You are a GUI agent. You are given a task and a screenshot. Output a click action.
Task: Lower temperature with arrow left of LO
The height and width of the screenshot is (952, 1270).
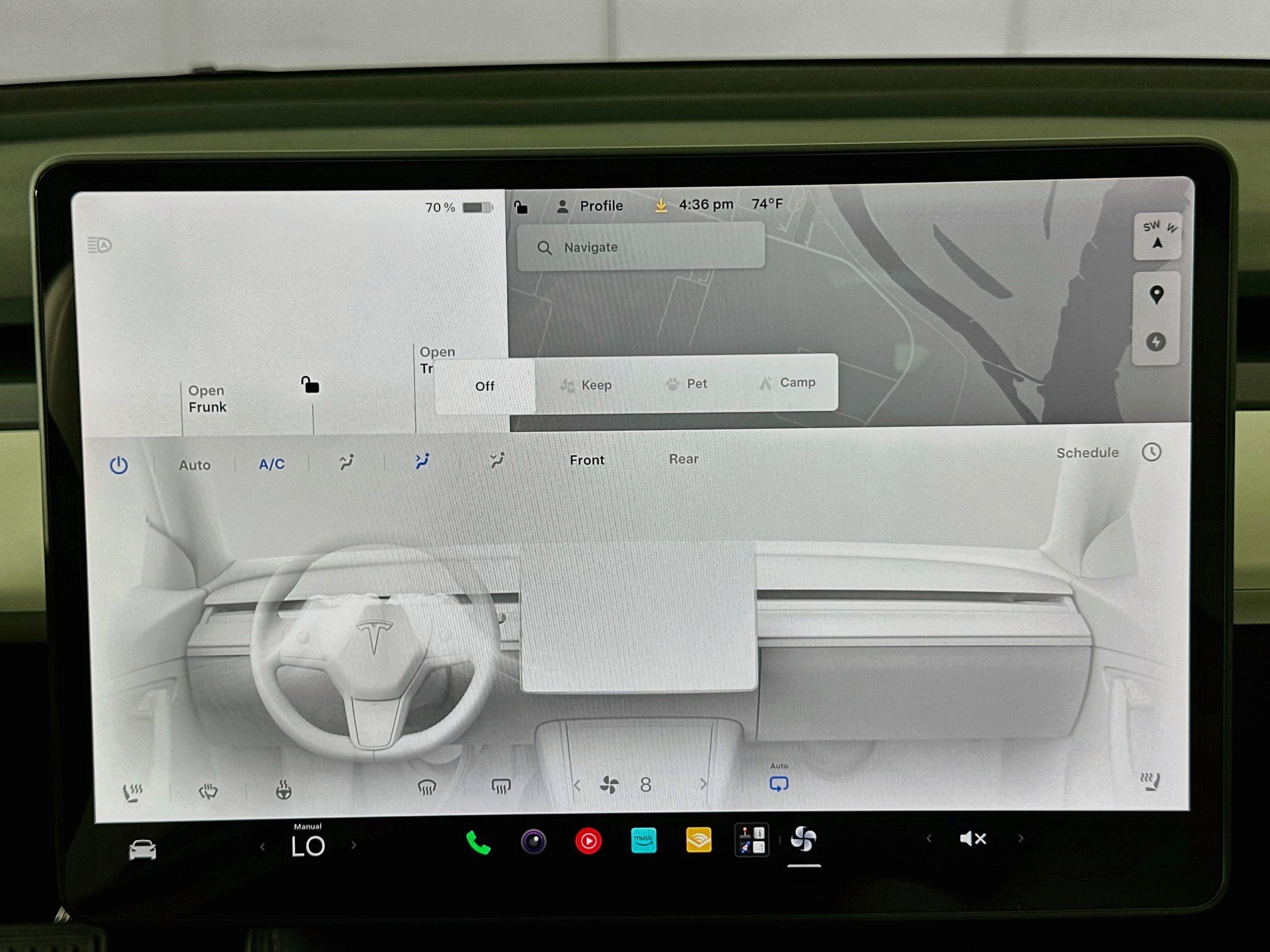(263, 847)
